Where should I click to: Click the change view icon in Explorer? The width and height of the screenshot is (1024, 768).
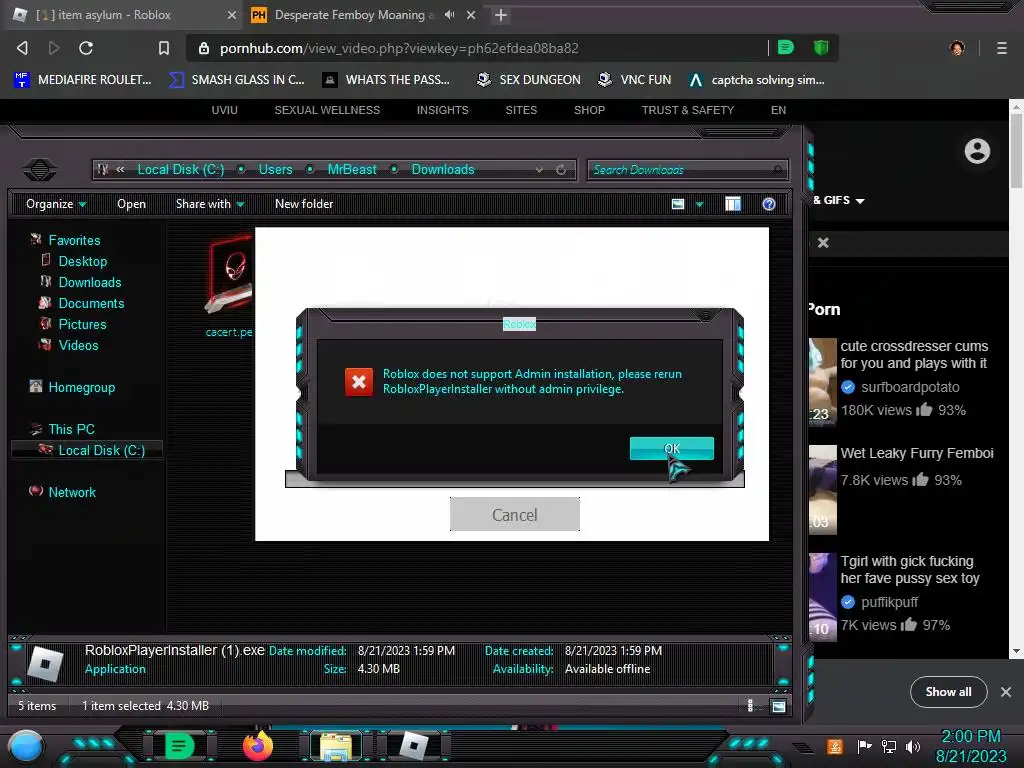pos(678,204)
